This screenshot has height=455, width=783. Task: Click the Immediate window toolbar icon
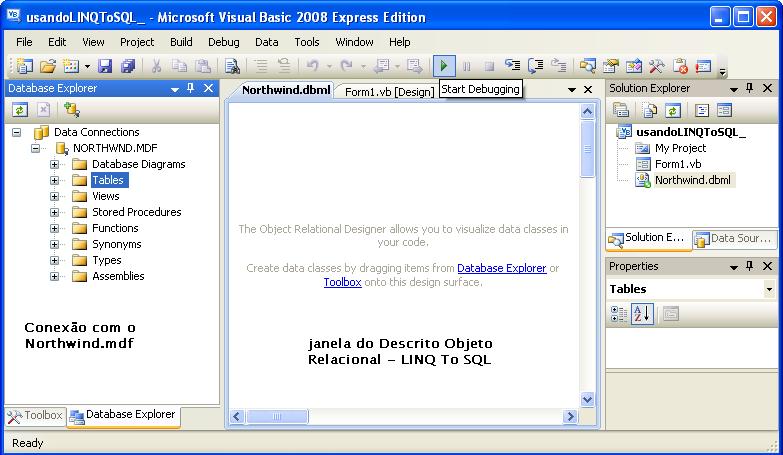[703, 66]
